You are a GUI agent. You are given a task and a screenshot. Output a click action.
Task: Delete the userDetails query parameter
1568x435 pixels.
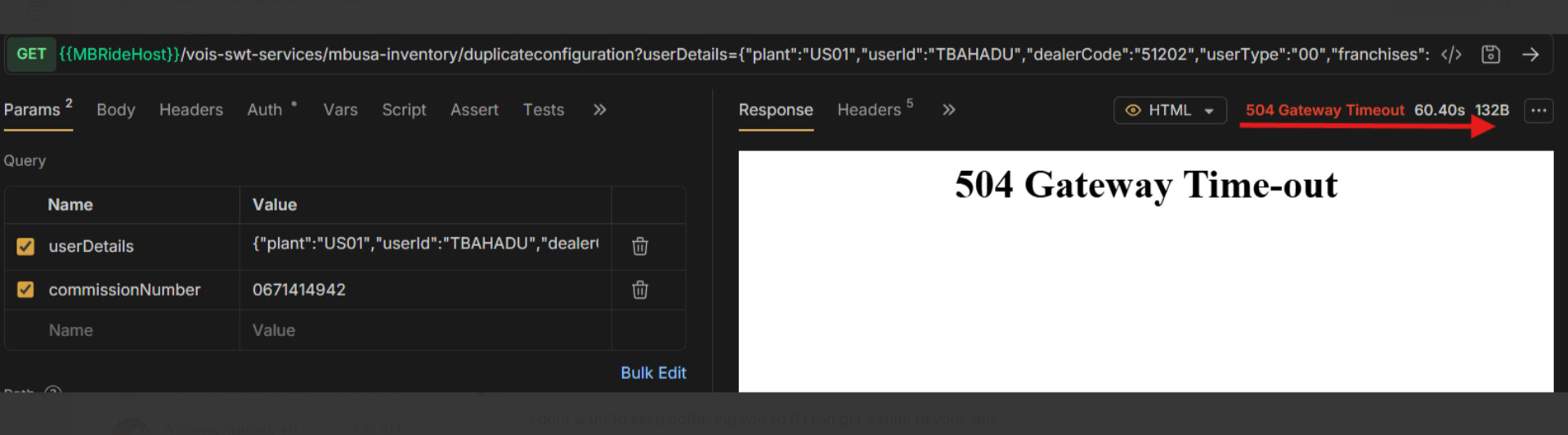(639, 246)
